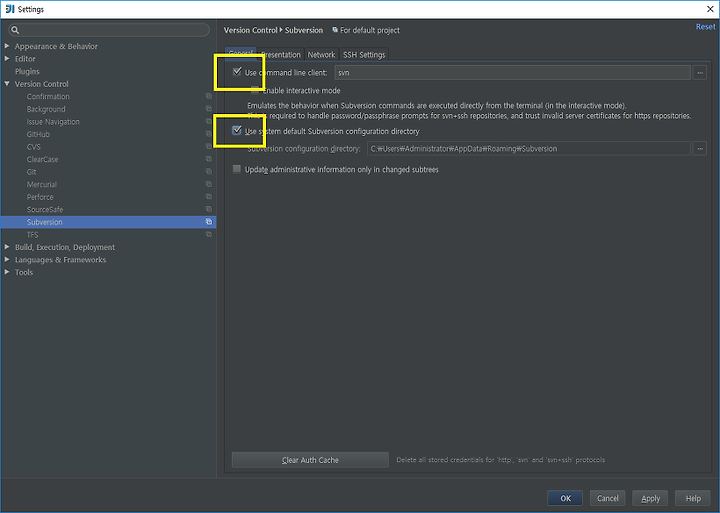Viewport: 720px width, 513px height.
Task: Open the SSH Settings tab
Action: [364, 54]
